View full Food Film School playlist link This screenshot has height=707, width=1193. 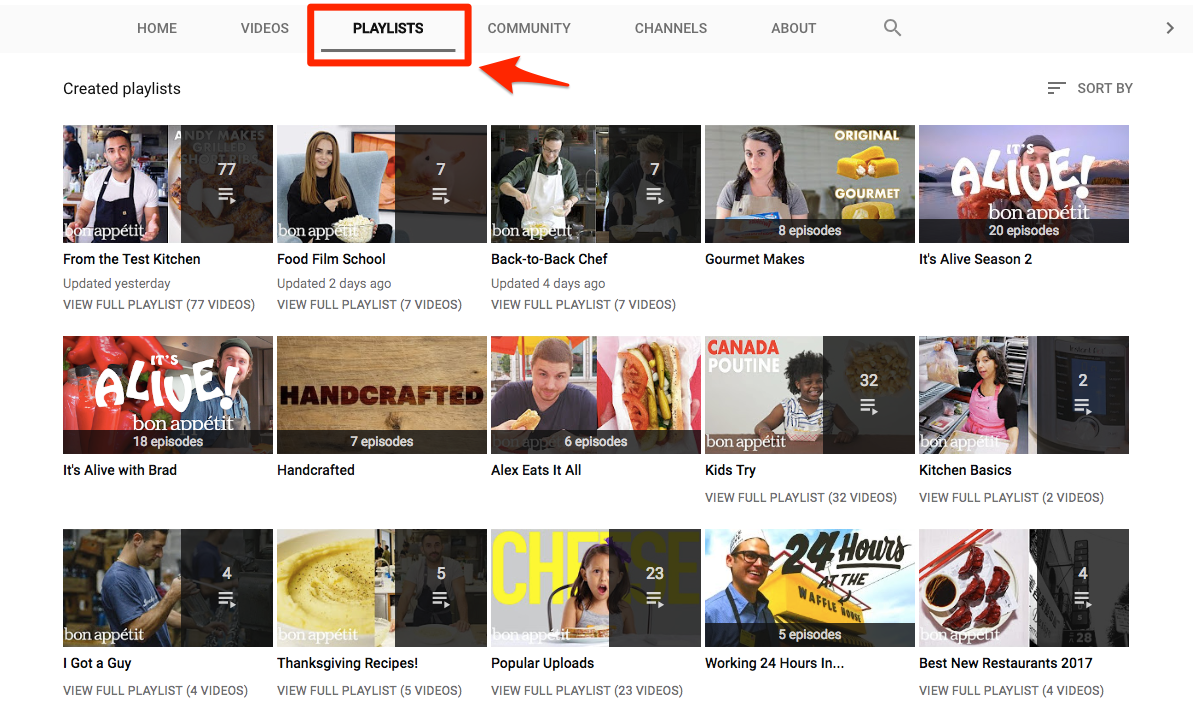(x=369, y=304)
